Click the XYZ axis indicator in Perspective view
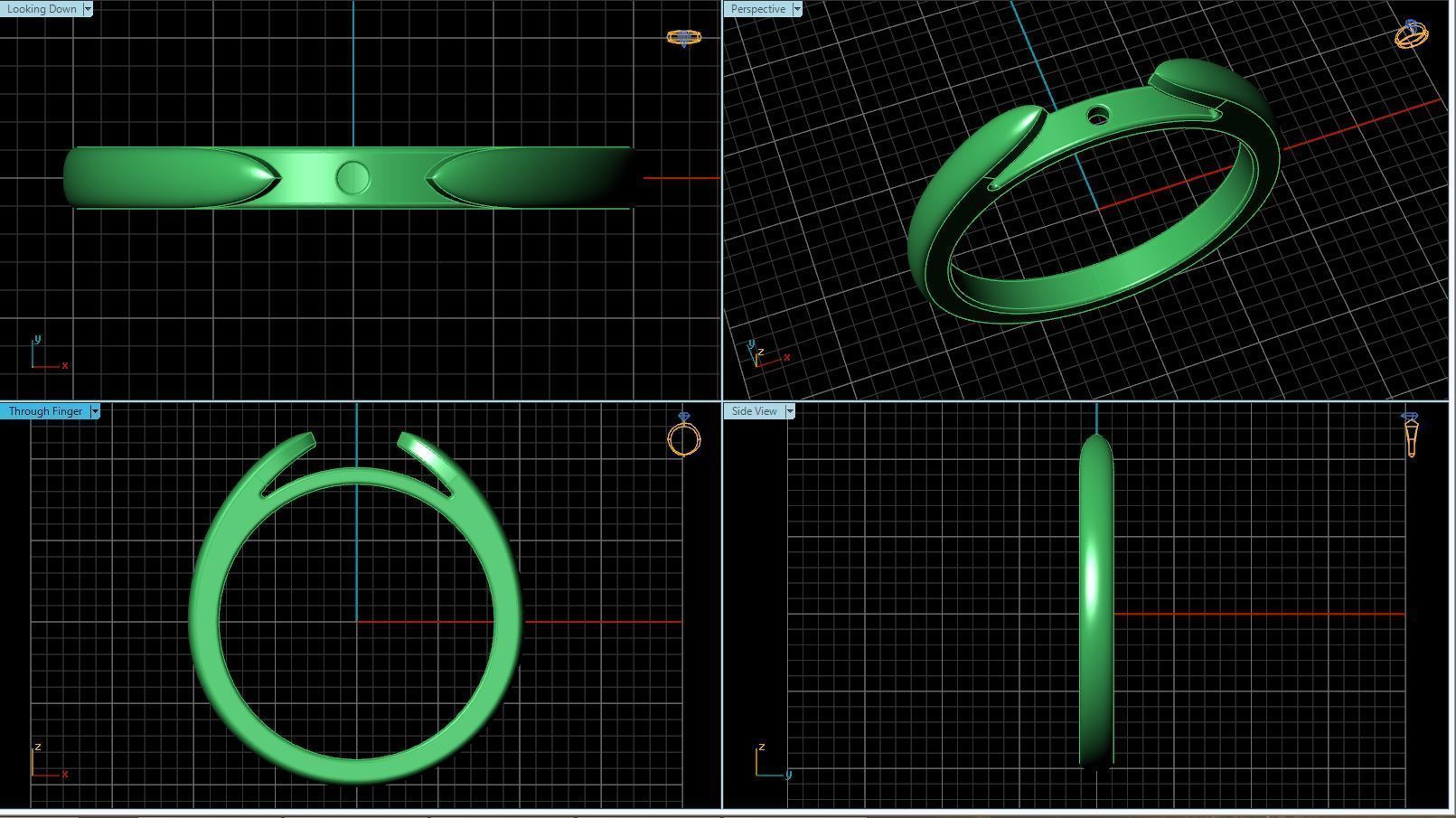1456x818 pixels. pos(769,354)
